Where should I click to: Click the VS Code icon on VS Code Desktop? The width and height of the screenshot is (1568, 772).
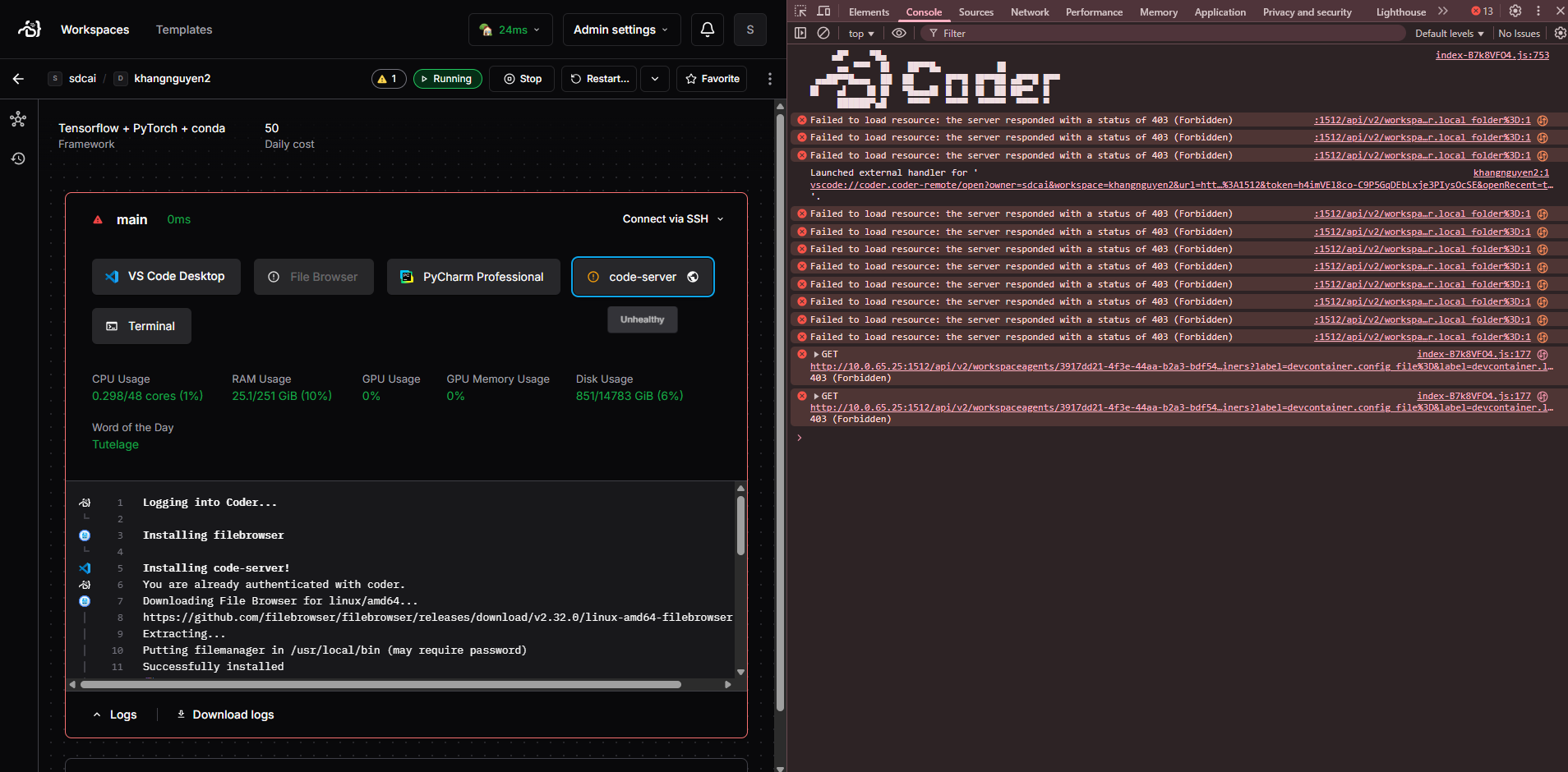pyautogui.click(x=112, y=277)
